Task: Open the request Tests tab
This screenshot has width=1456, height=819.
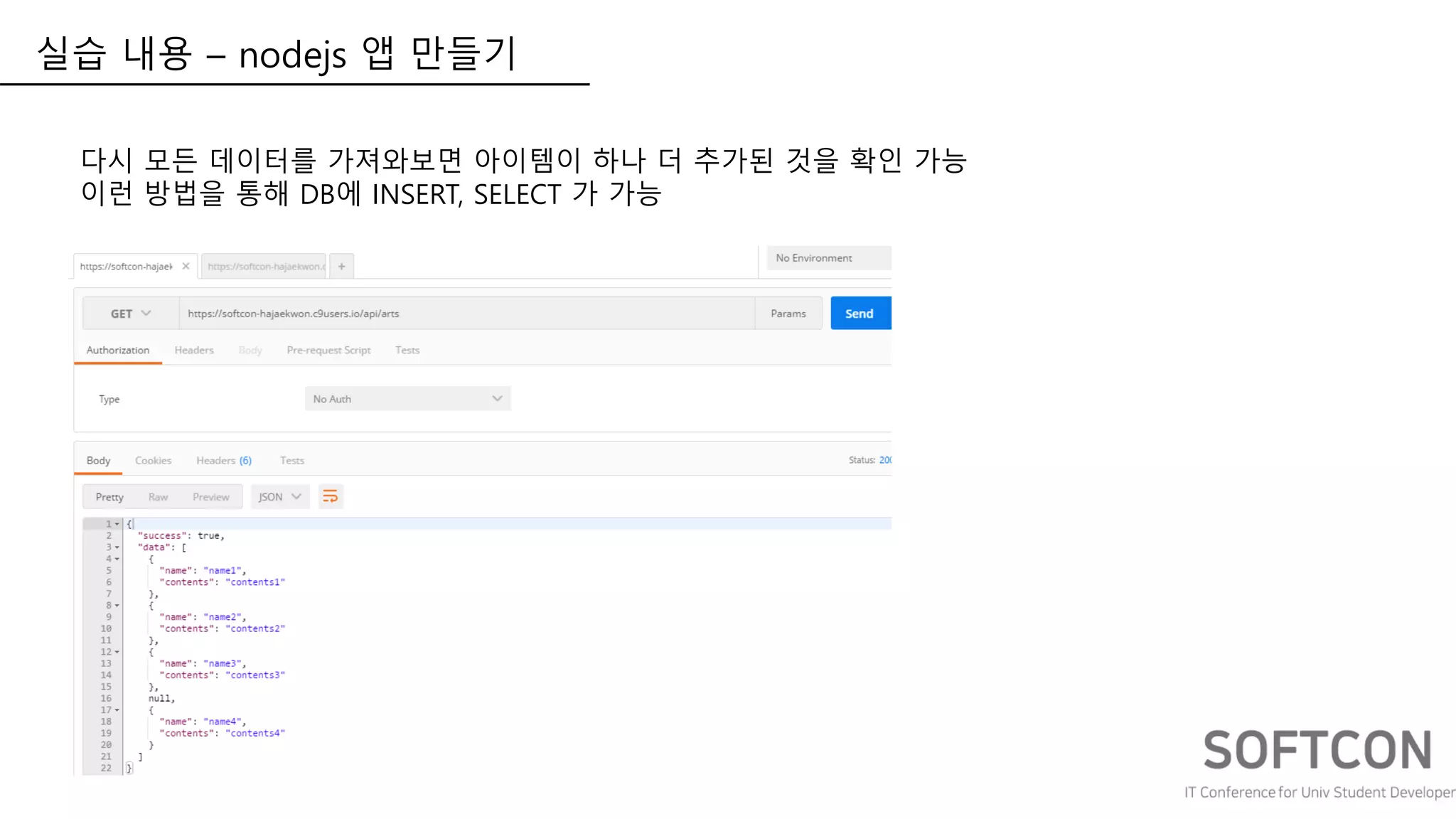Action: coord(407,350)
